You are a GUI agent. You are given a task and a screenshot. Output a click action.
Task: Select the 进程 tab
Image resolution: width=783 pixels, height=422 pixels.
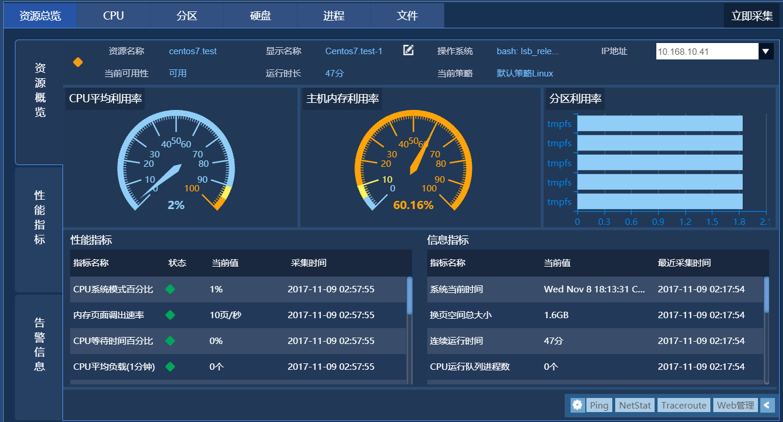[x=334, y=15]
